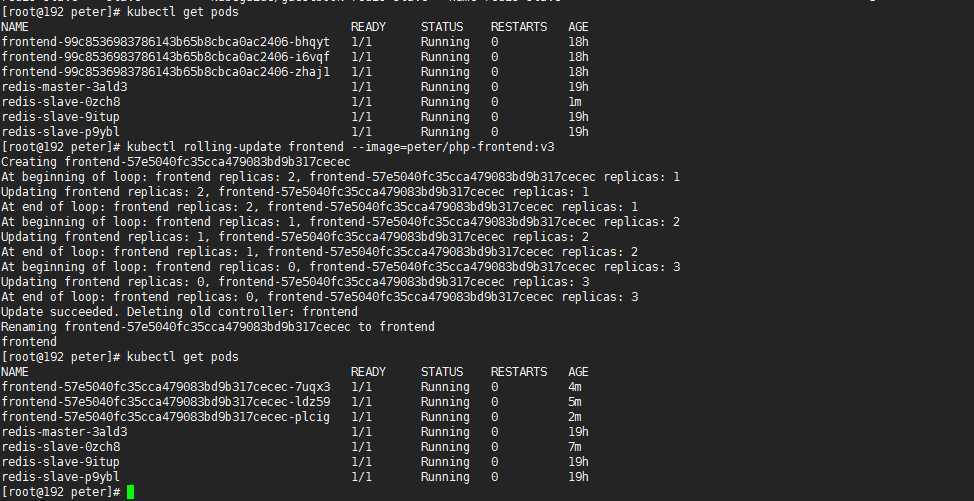This screenshot has width=974, height=501.
Task: Click the new frontend pod ending in 7uqx3
Action: 166,387
